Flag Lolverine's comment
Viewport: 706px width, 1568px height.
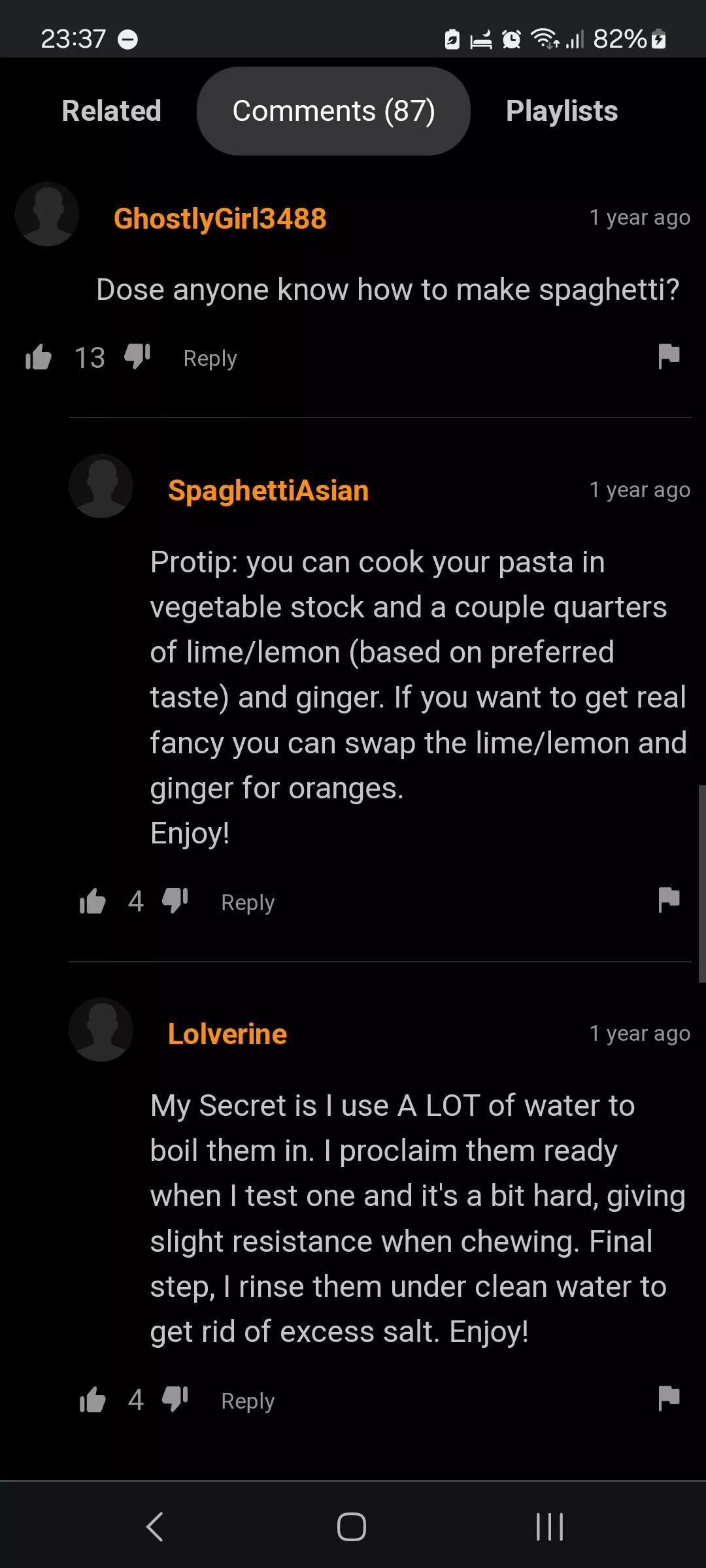pos(669,1399)
